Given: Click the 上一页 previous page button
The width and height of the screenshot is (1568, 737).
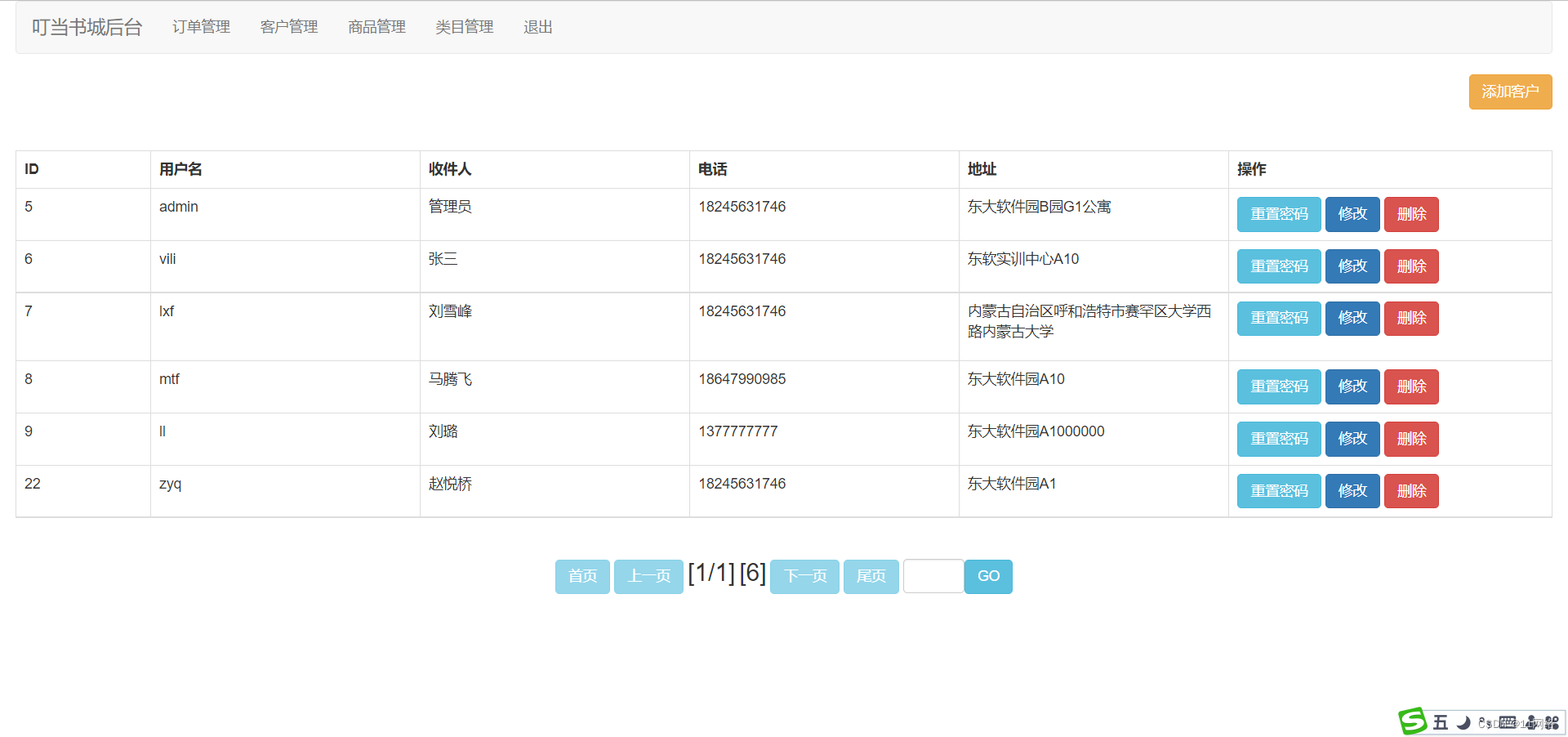Looking at the screenshot, I should coord(648,577).
